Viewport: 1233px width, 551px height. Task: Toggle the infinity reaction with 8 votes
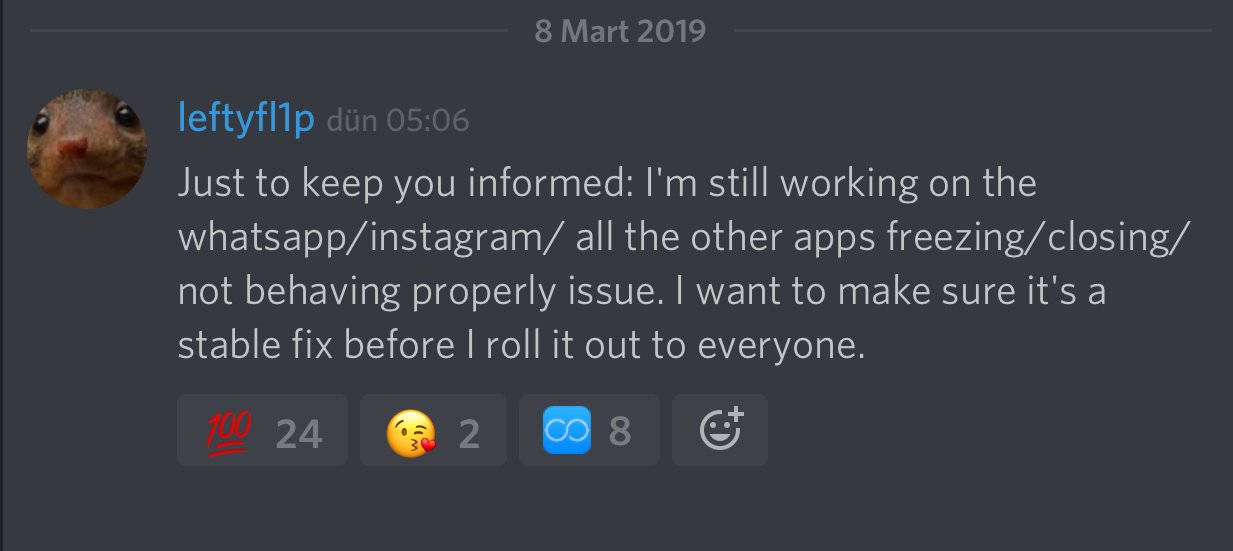click(589, 431)
